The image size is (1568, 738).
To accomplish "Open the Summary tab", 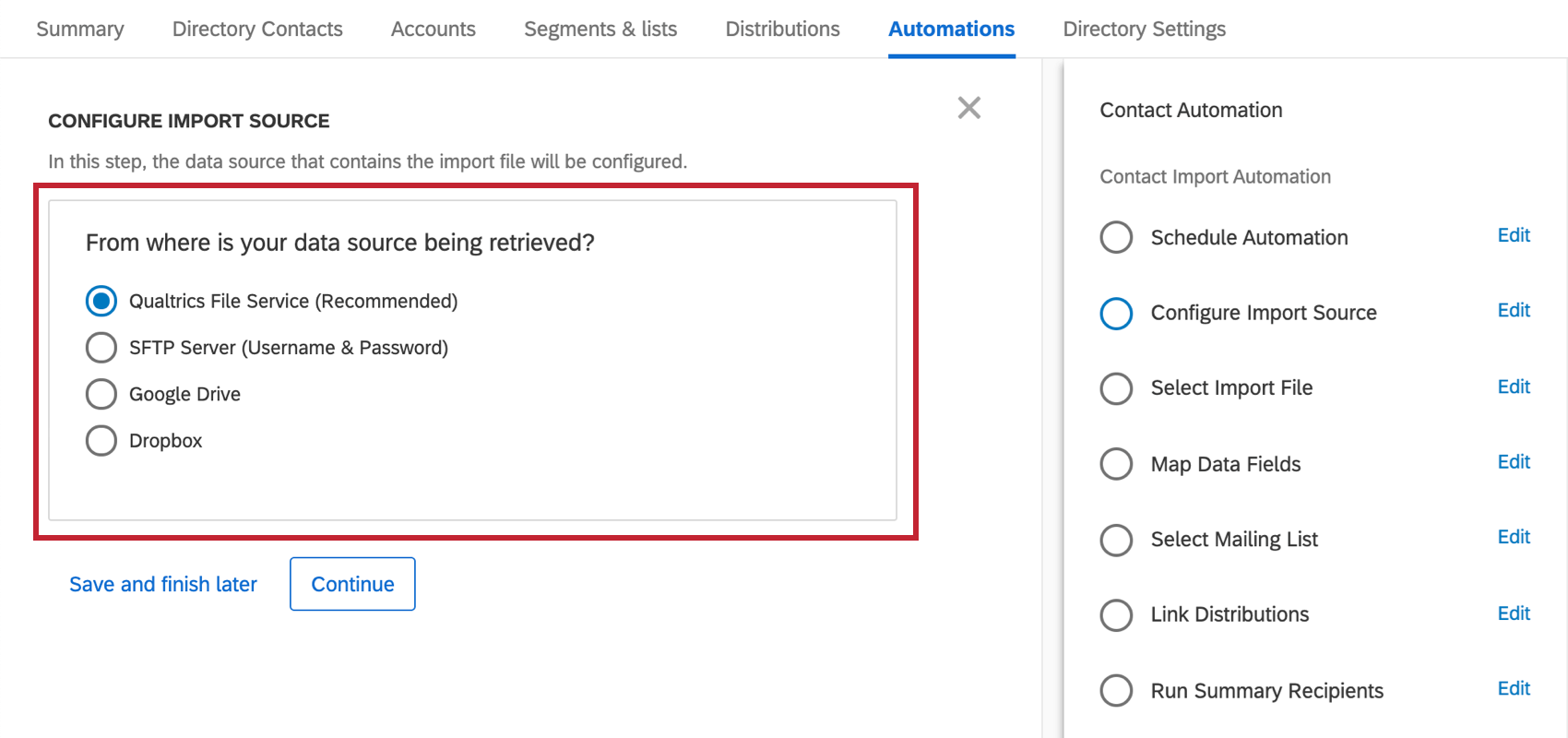I will [x=80, y=29].
